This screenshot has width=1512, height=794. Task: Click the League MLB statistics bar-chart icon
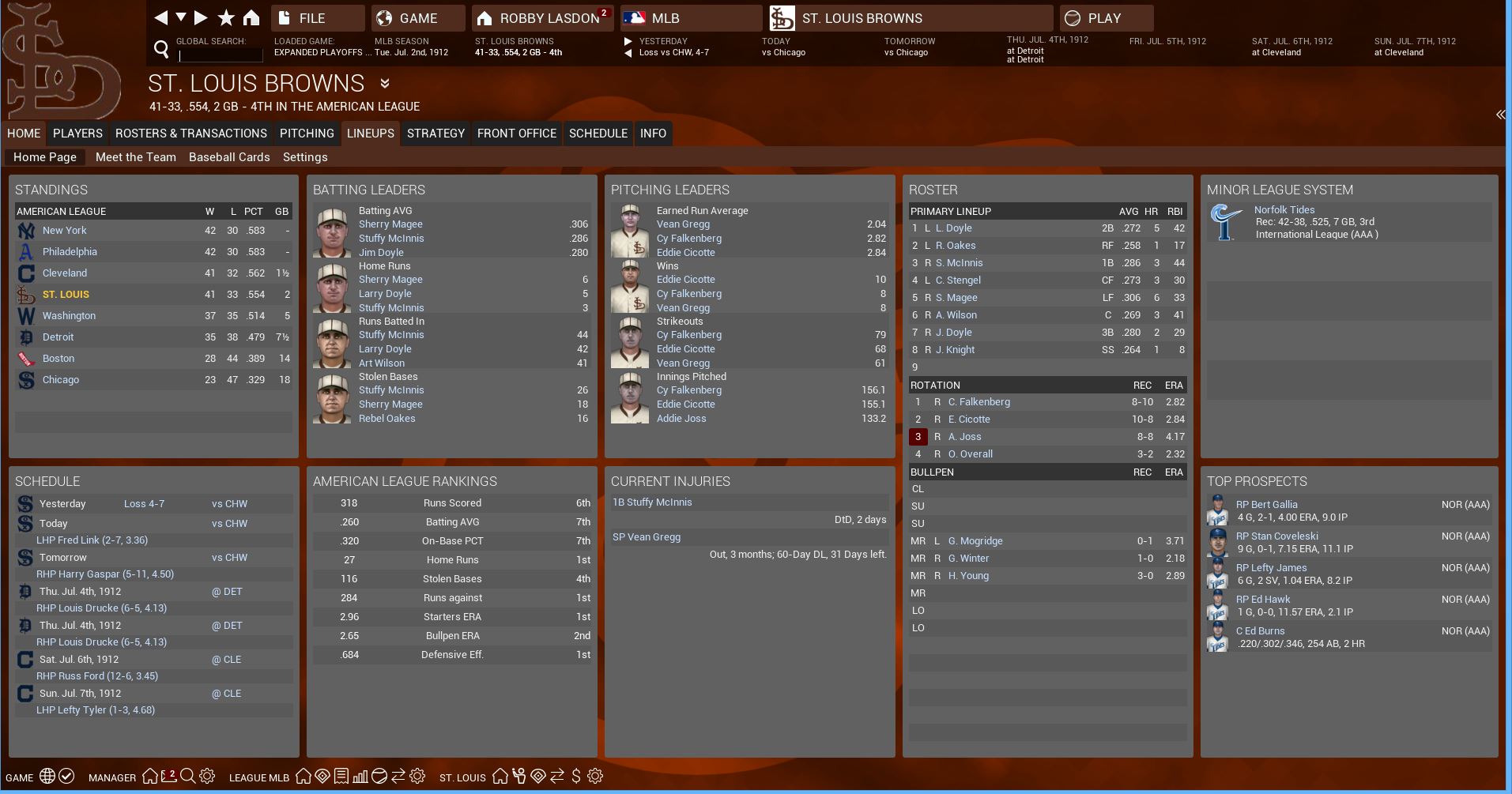(x=360, y=777)
